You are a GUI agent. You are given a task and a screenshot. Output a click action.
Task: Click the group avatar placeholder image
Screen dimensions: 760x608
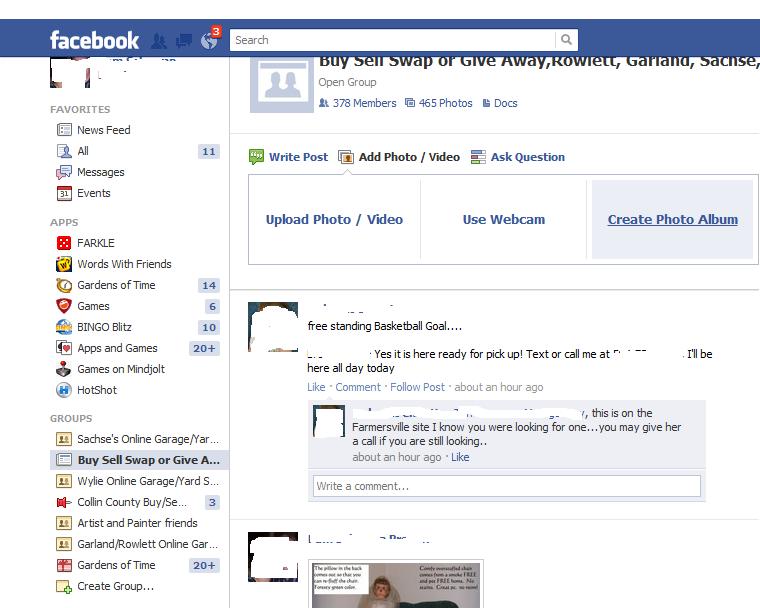[x=282, y=84]
